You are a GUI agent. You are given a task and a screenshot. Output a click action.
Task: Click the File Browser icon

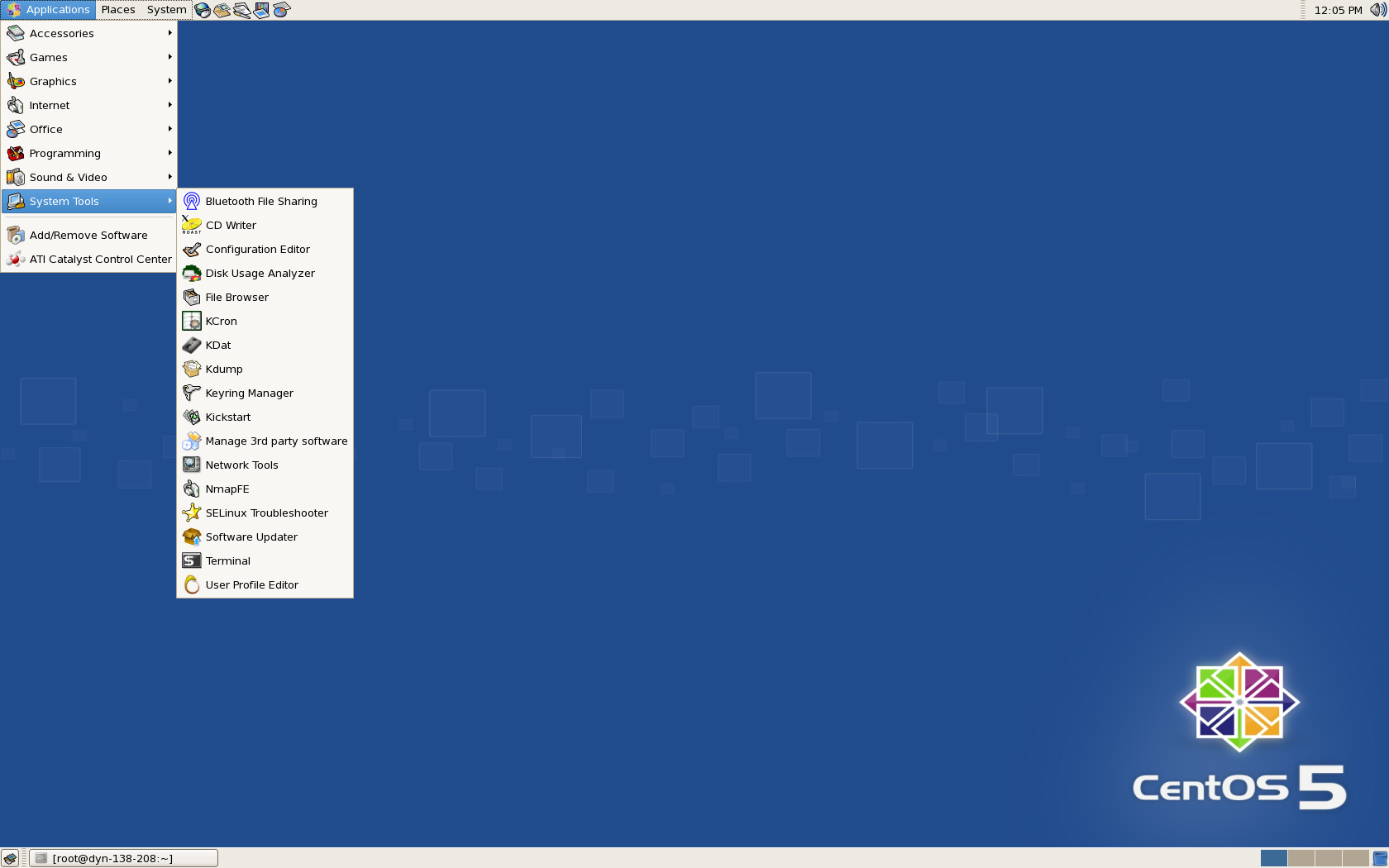coord(192,297)
